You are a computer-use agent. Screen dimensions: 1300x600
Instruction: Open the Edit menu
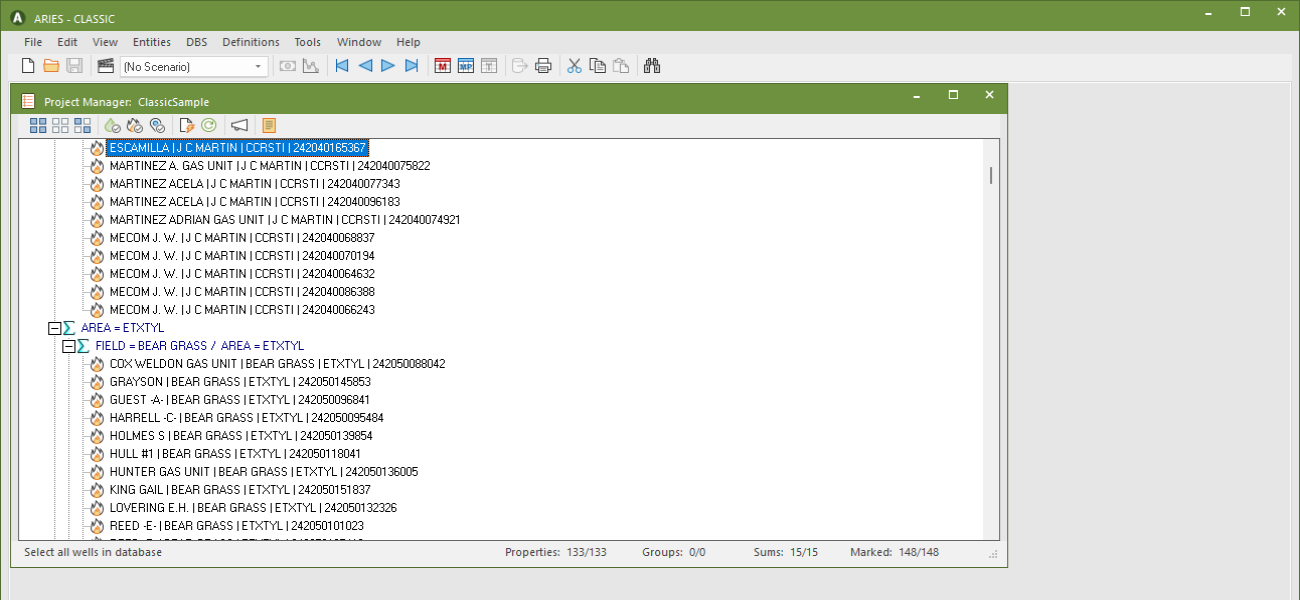pyautogui.click(x=67, y=42)
